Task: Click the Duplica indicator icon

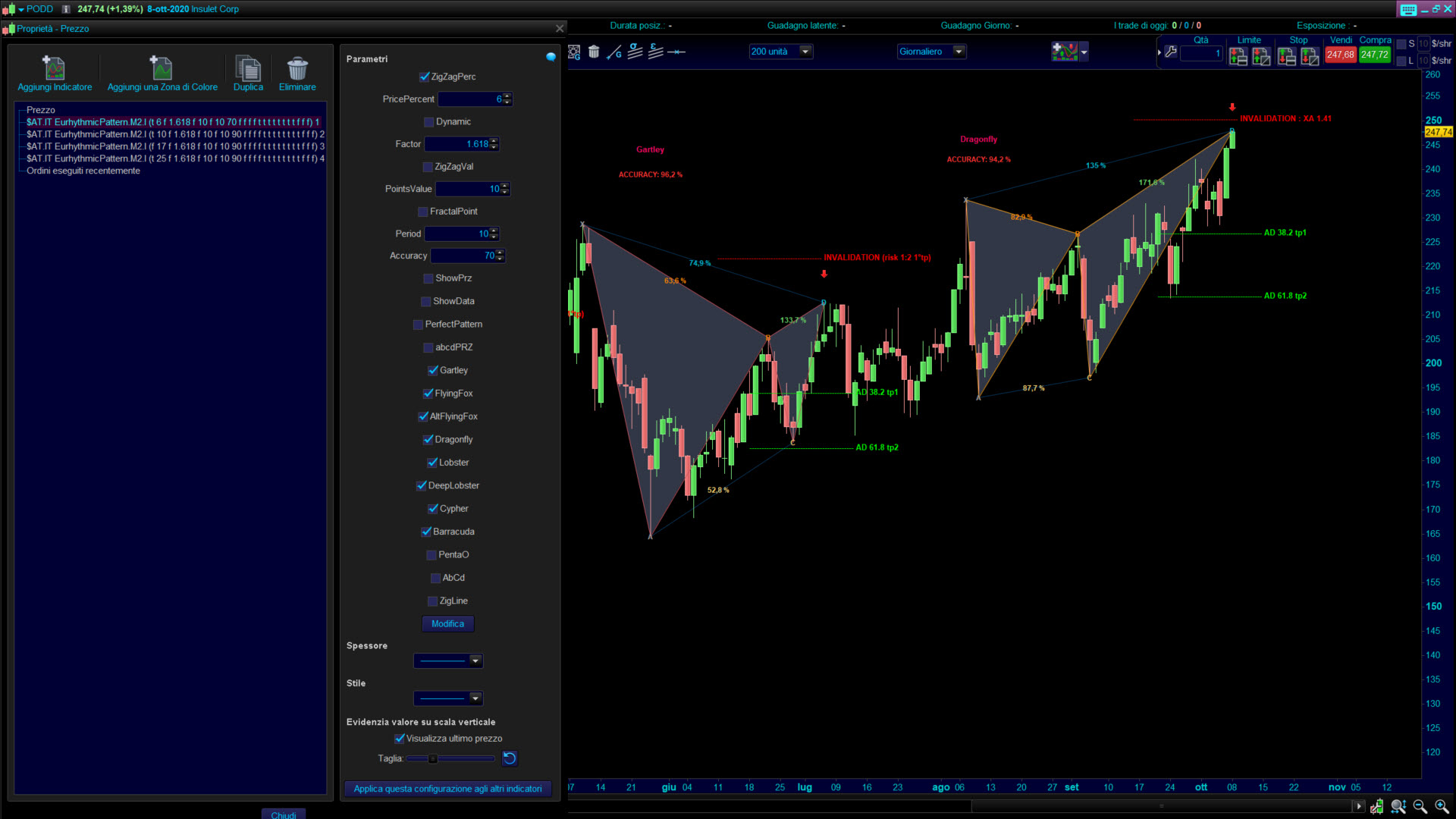Action: click(x=248, y=68)
